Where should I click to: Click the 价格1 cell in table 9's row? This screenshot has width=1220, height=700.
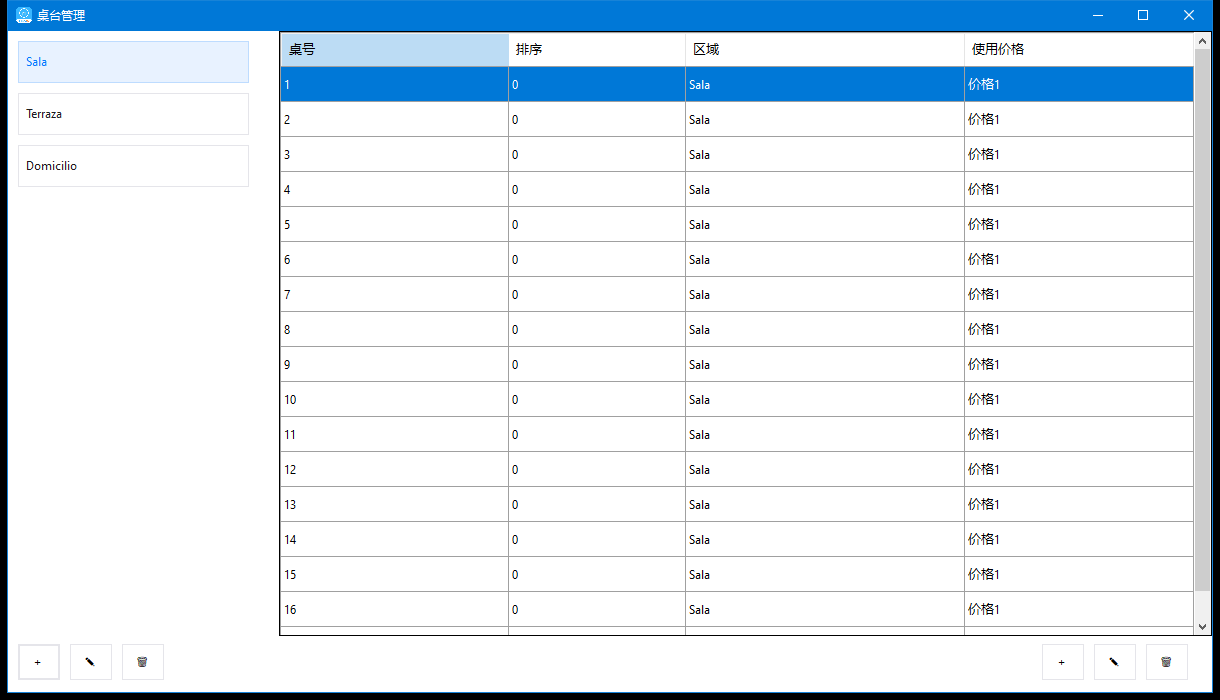tap(1079, 365)
